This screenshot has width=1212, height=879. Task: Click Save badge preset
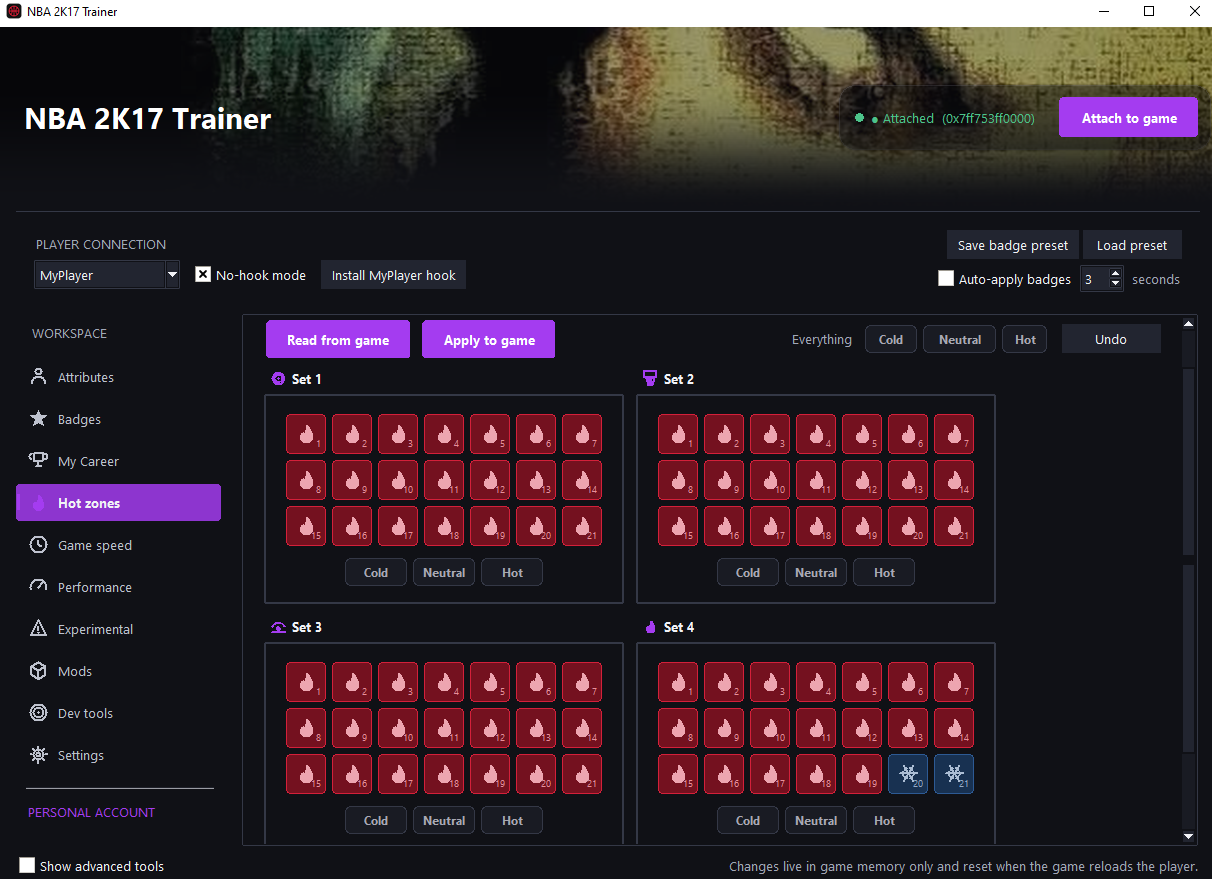pyautogui.click(x=1013, y=245)
